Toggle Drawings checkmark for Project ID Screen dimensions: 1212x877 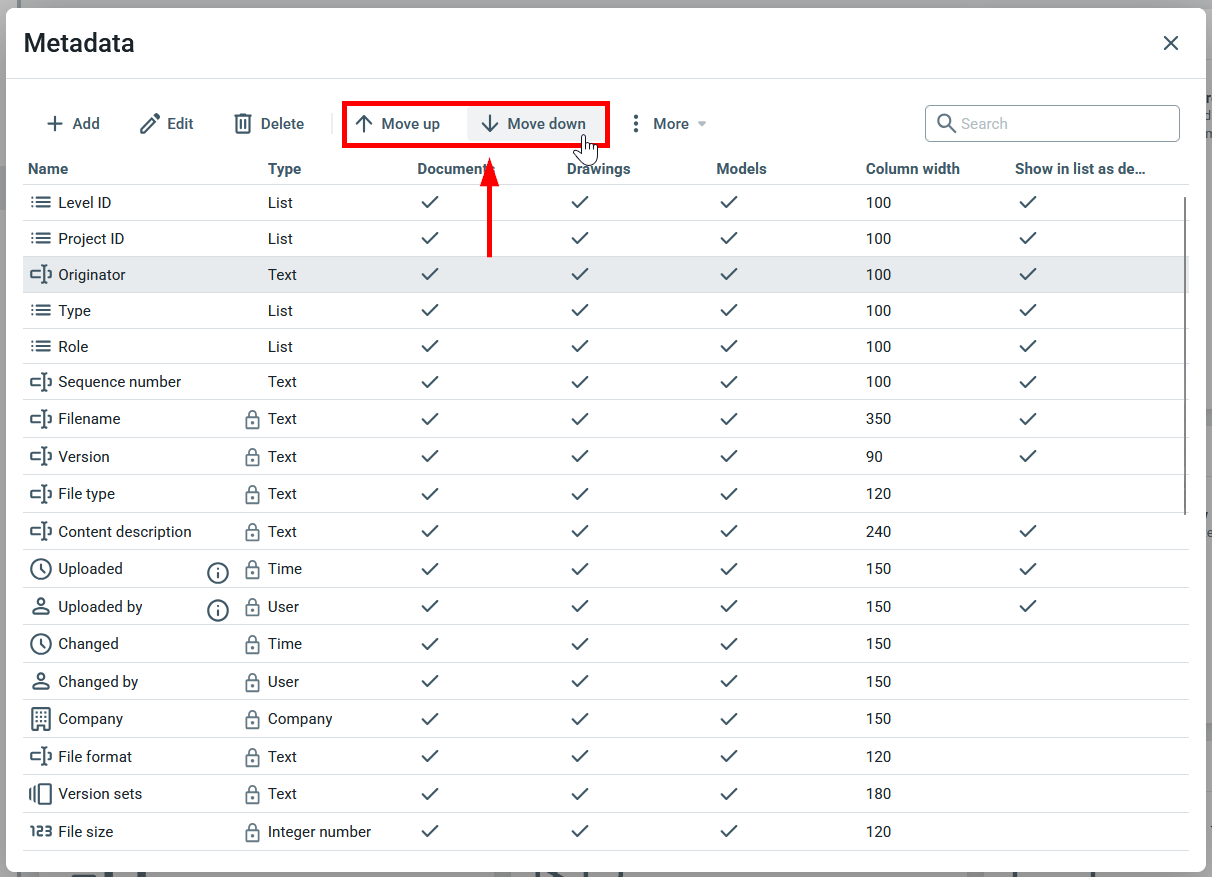pos(580,238)
